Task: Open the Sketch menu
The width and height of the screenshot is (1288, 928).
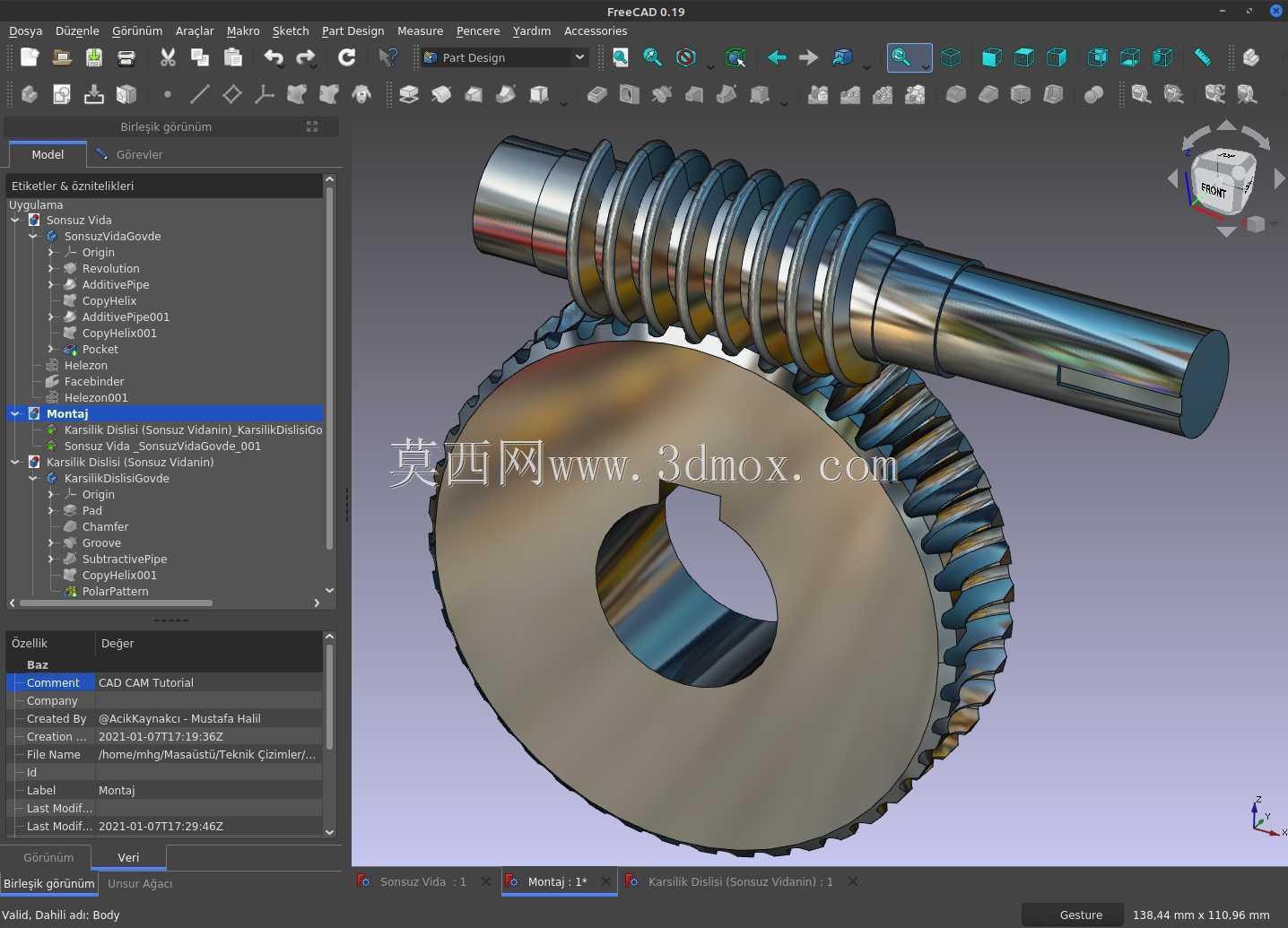Action: [x=291, y=30]
